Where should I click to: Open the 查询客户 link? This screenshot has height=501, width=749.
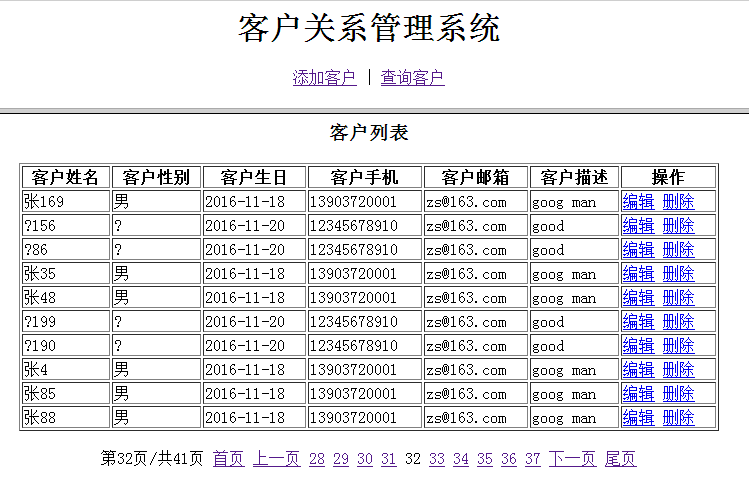(x=412, y=77)
